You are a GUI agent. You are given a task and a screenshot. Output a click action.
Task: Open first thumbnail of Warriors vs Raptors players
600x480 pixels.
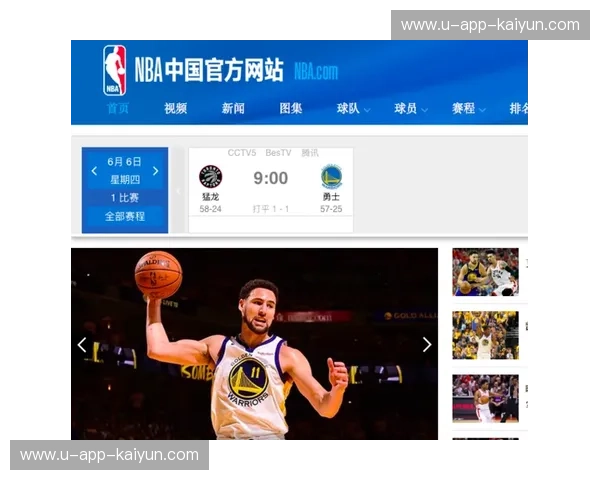pos(485,272)
